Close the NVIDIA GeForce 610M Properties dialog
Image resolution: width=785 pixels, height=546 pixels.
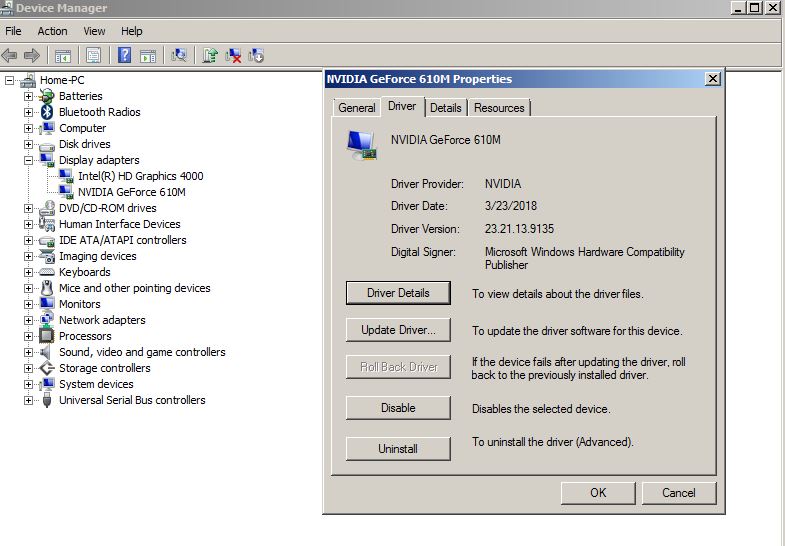point(712,79)
